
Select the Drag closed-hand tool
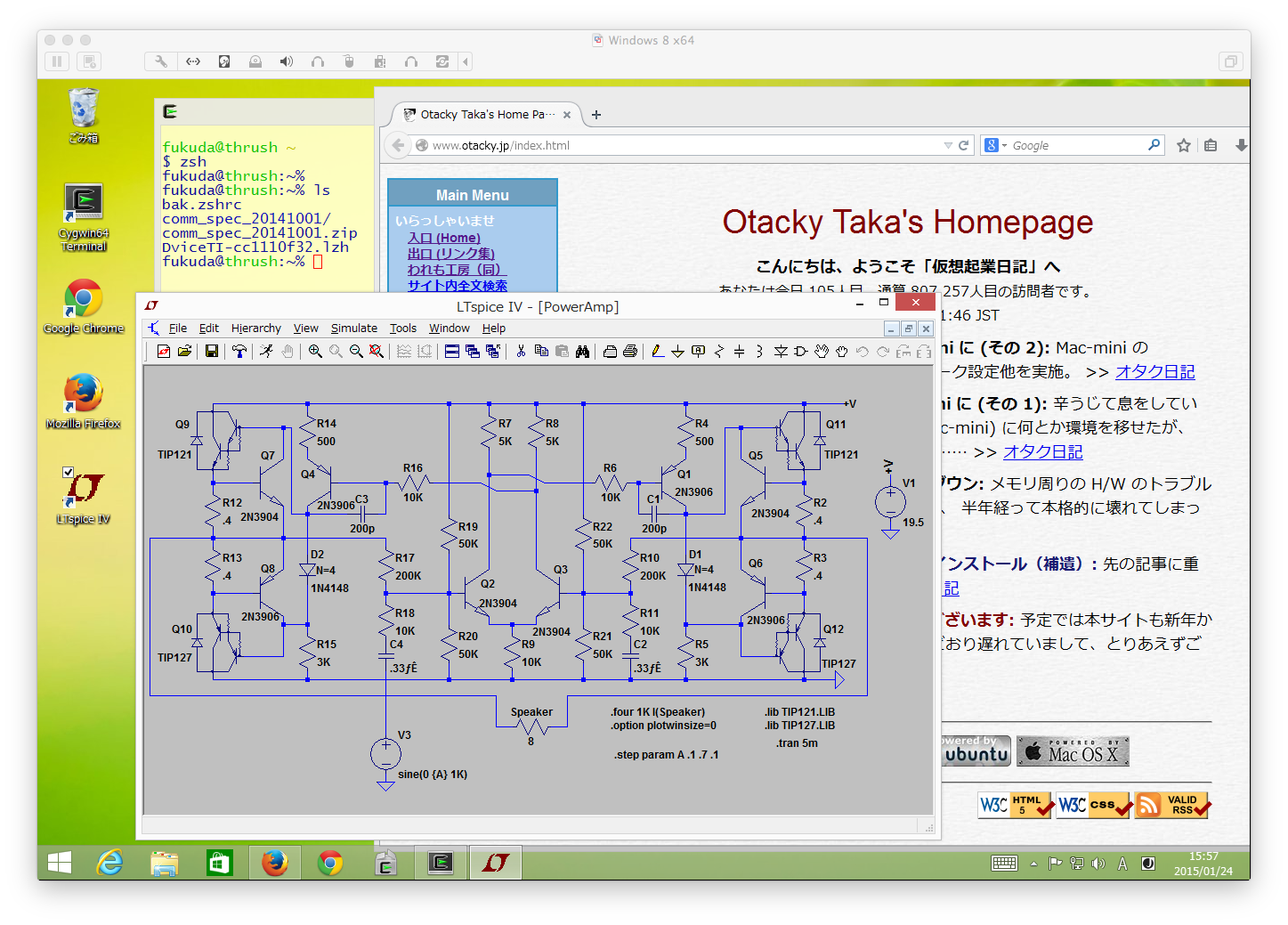point(841,352)
